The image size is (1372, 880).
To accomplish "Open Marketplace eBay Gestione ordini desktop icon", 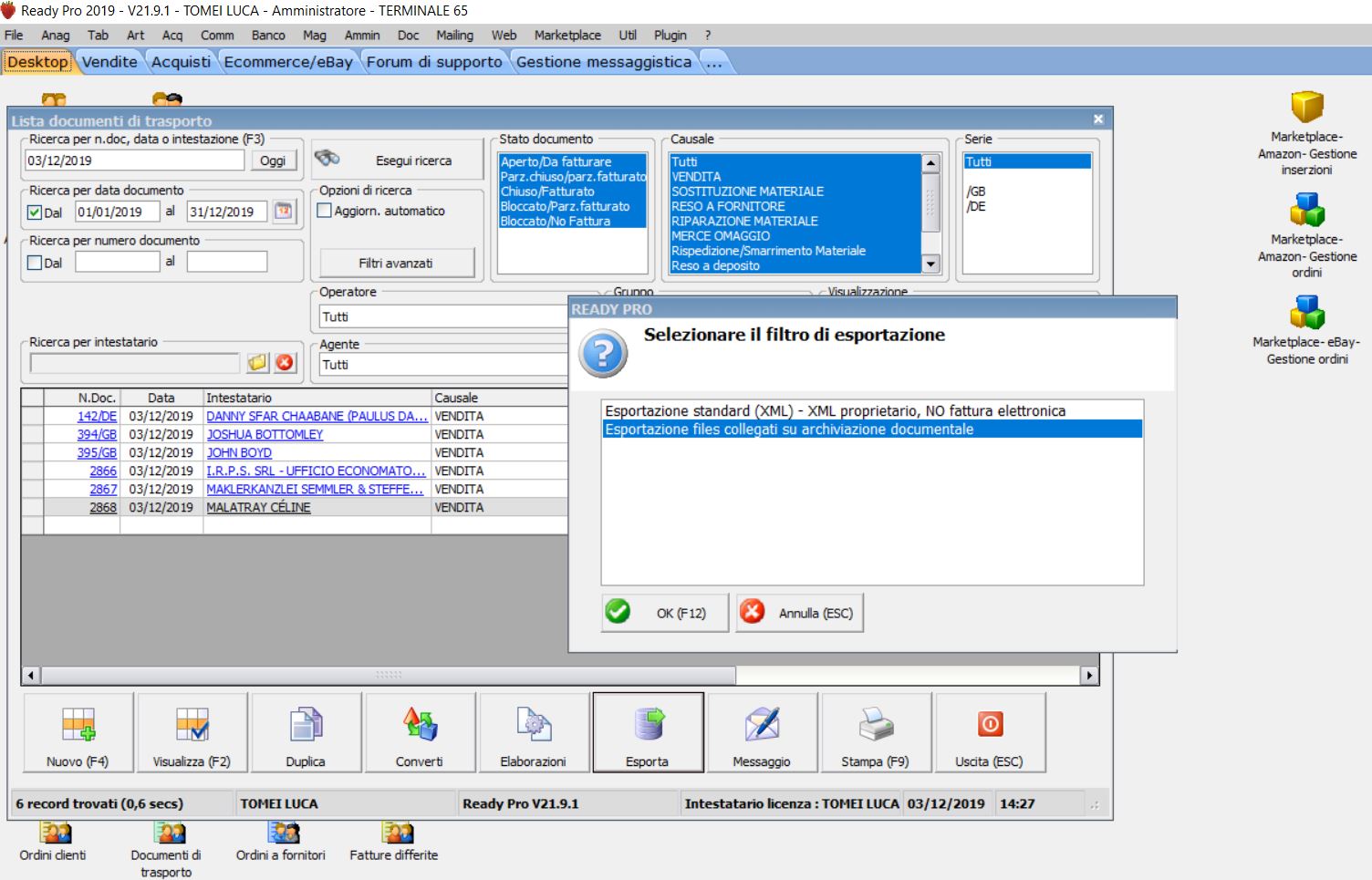I will pyautogui.click(x=1306, y=330).
